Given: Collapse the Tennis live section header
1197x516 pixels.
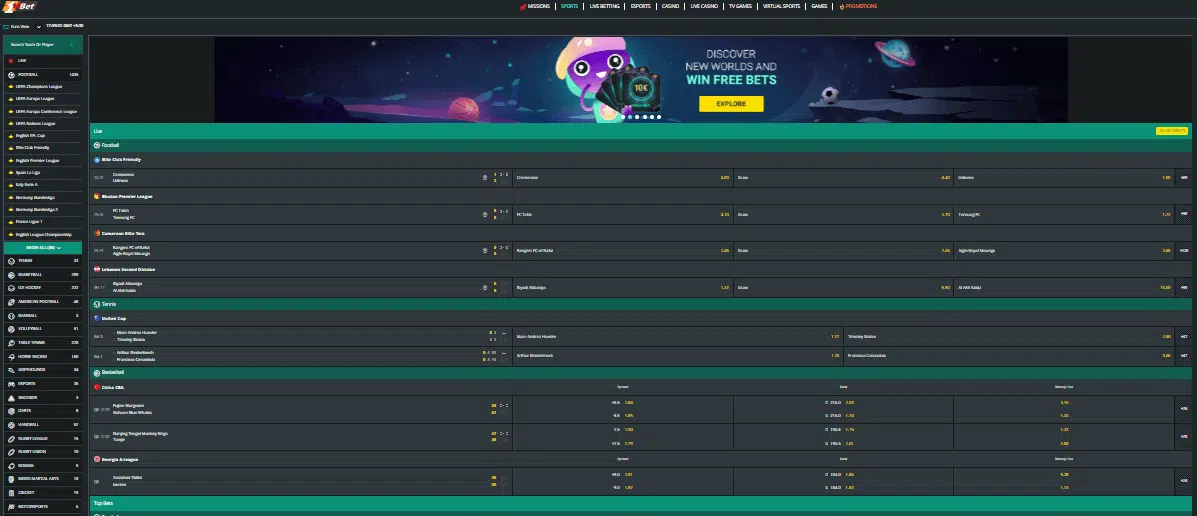Looking at the screenshot, I should coord(640,304).
